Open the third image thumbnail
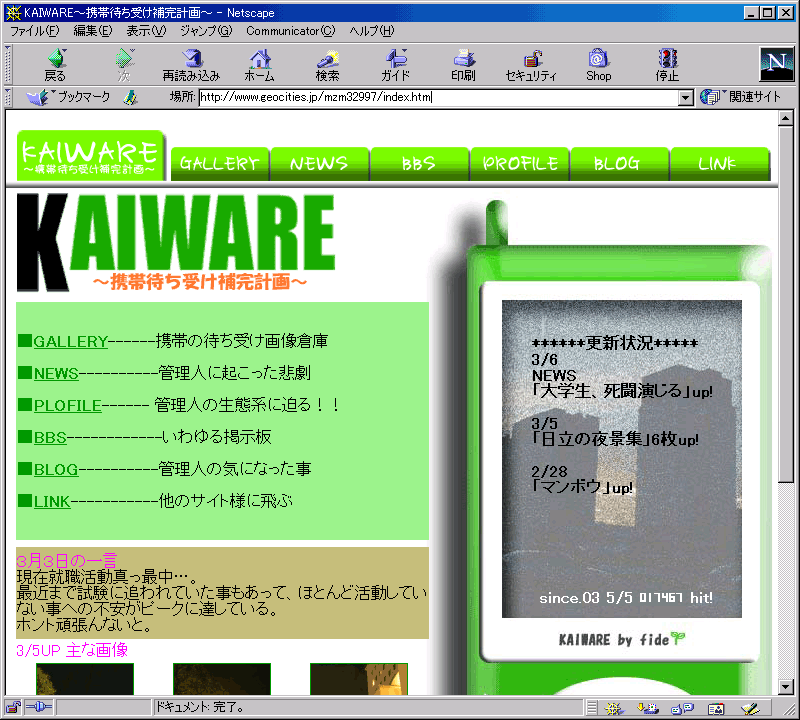Screen dimensions: 800x720 tap(359, 679)
